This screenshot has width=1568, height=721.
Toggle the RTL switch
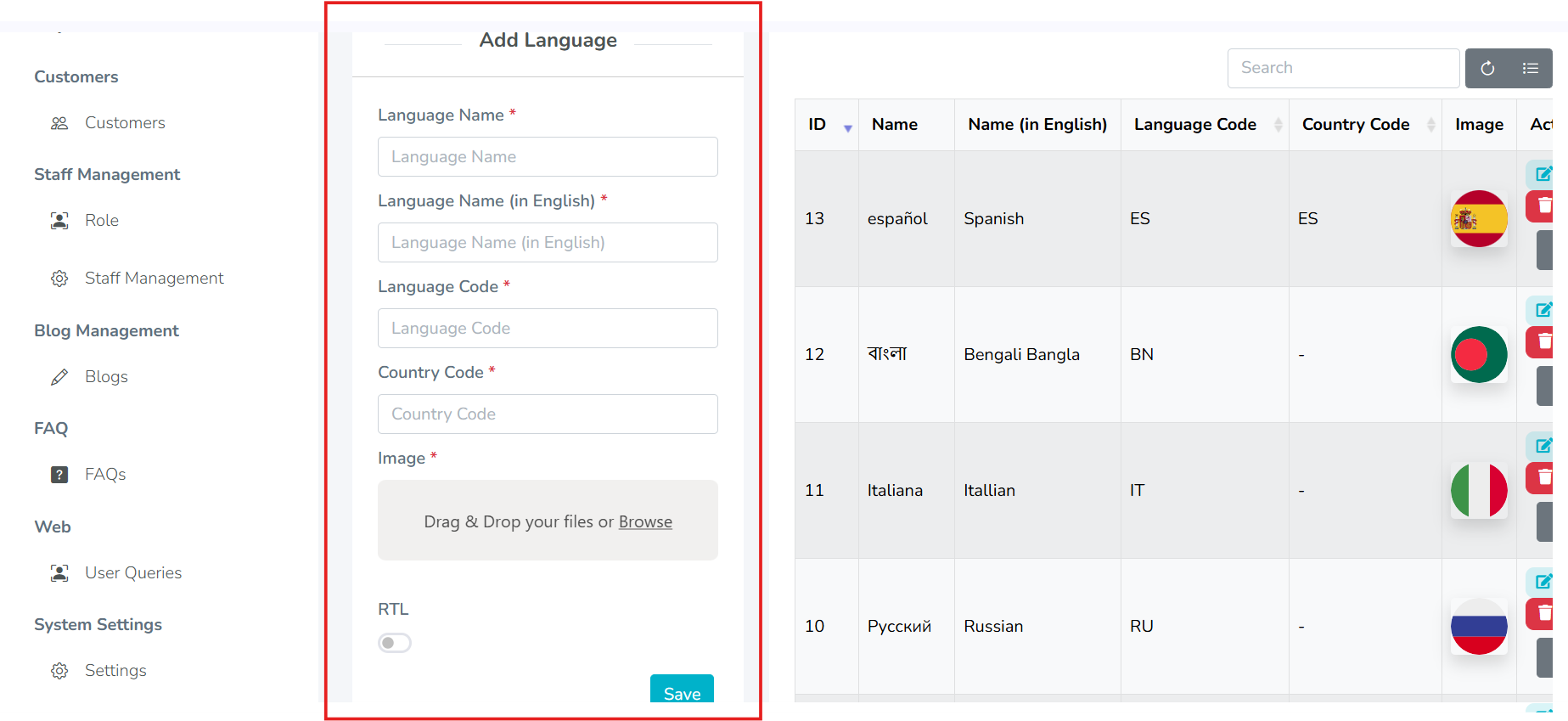[395, 643]
